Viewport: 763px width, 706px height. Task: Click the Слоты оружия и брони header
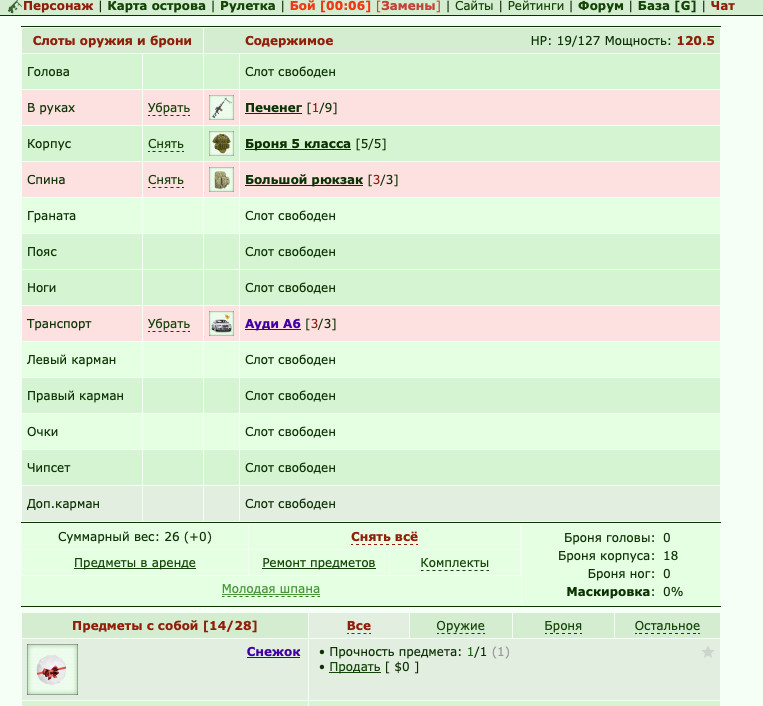[x=112, y=40]
